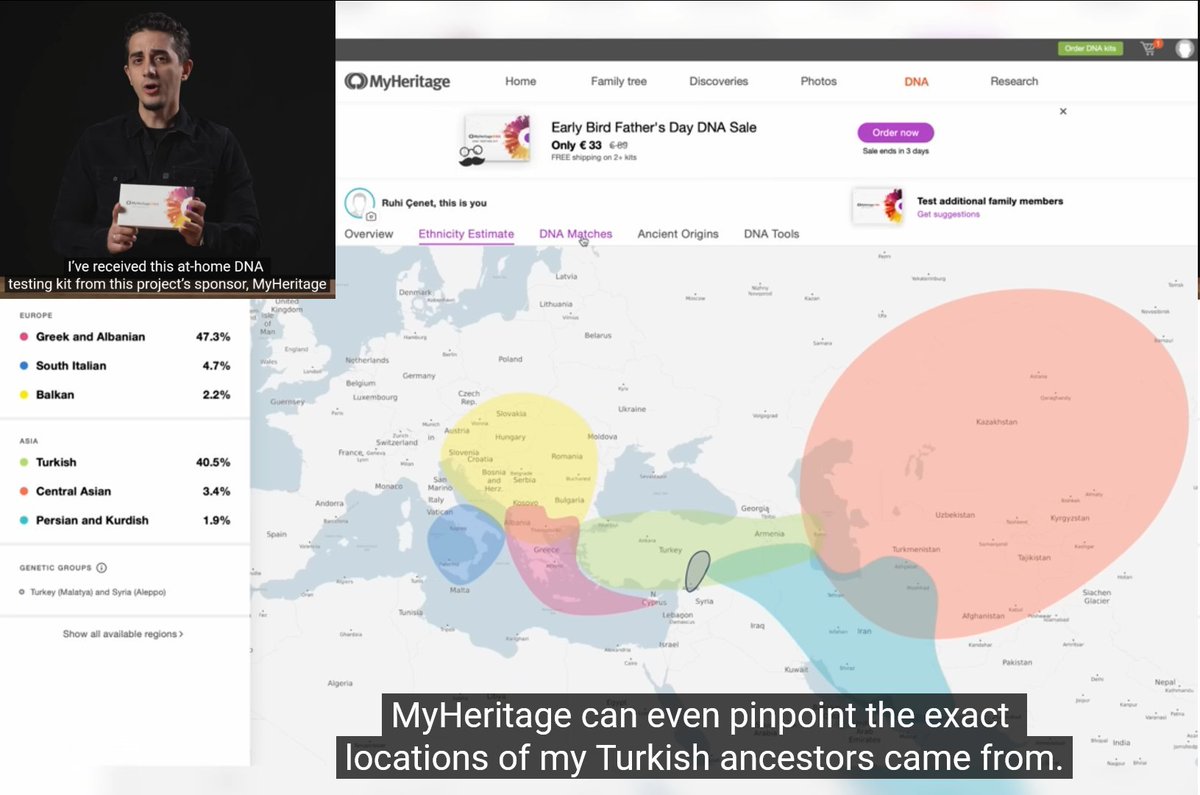Switch to the DNA Matches tab
1200x795 pixels.
[x=576, y=234]
